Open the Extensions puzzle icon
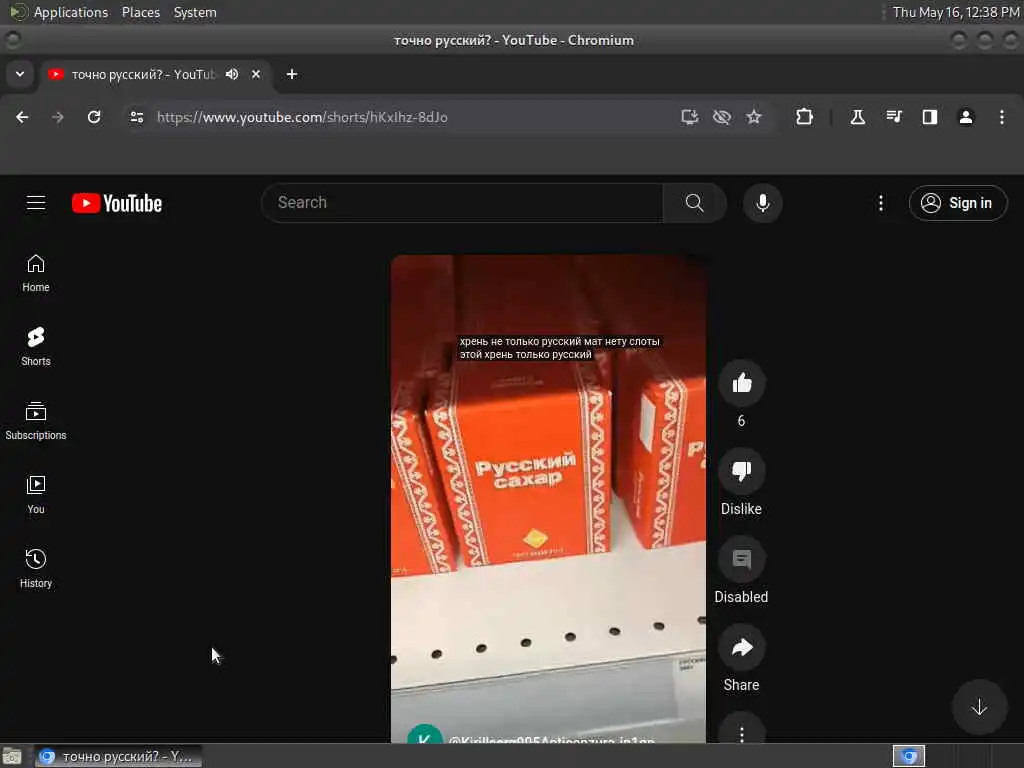1024x768 pixels. (x=805, y=117)
